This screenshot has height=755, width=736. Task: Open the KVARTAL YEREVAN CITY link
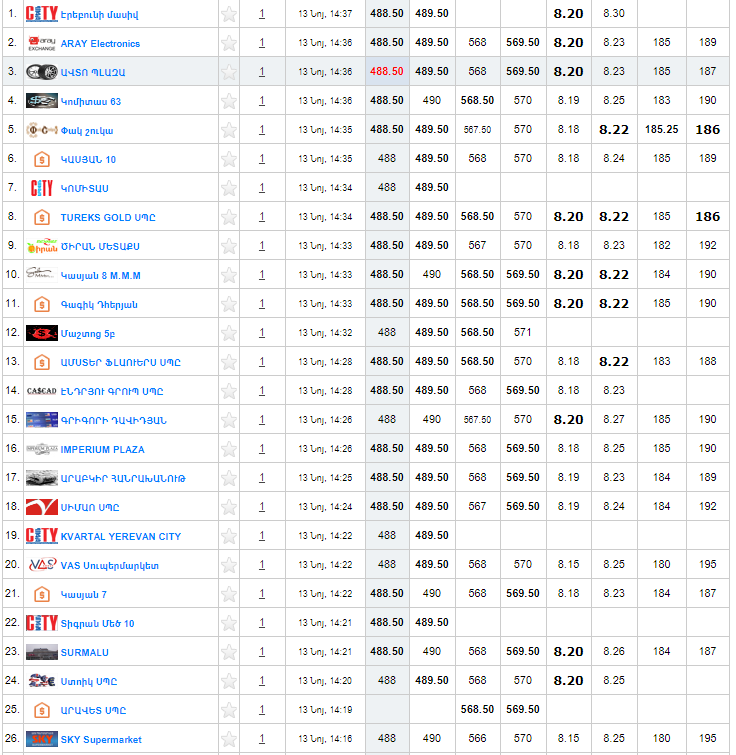[121, 536]
